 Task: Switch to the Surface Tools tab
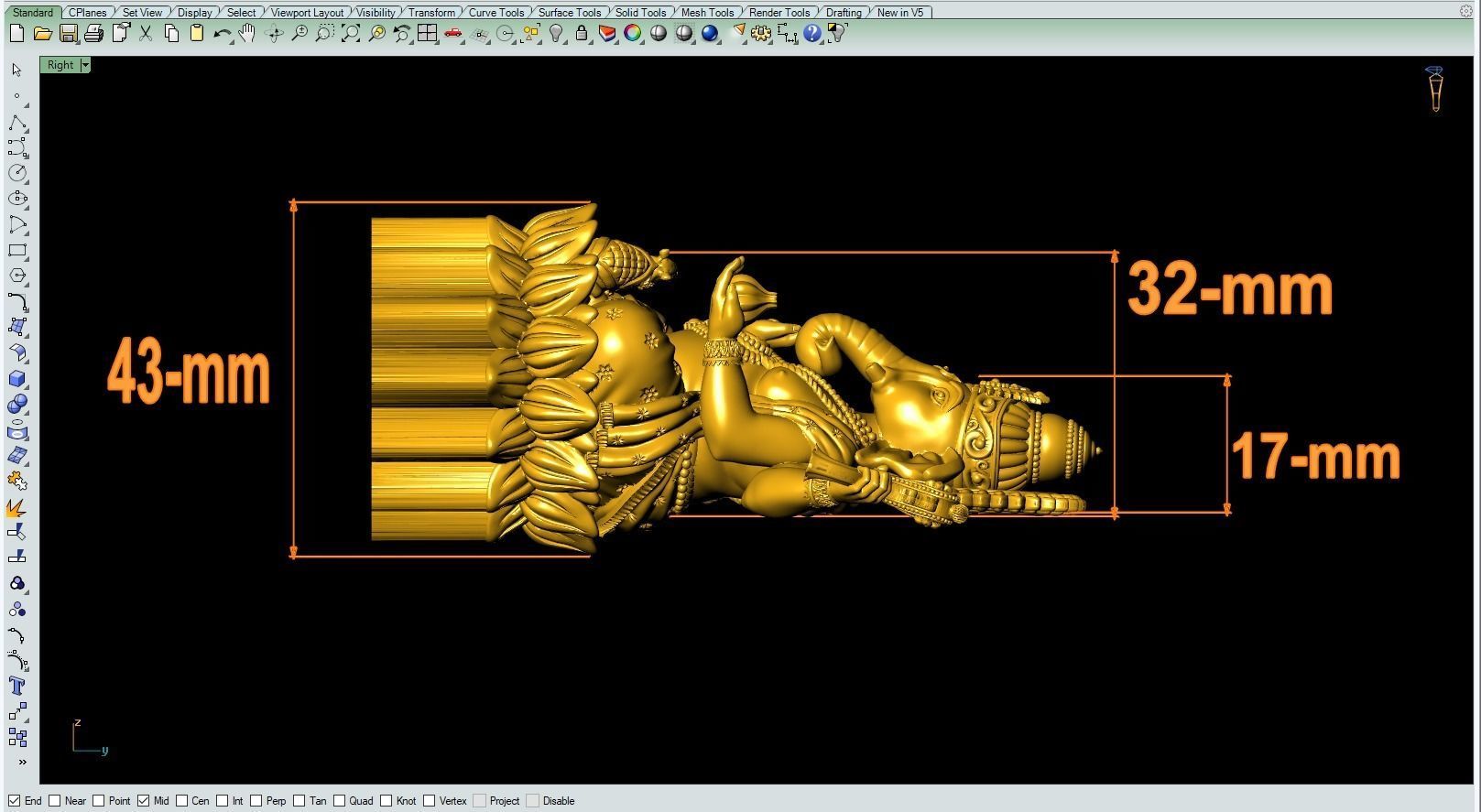coord(570,13)
